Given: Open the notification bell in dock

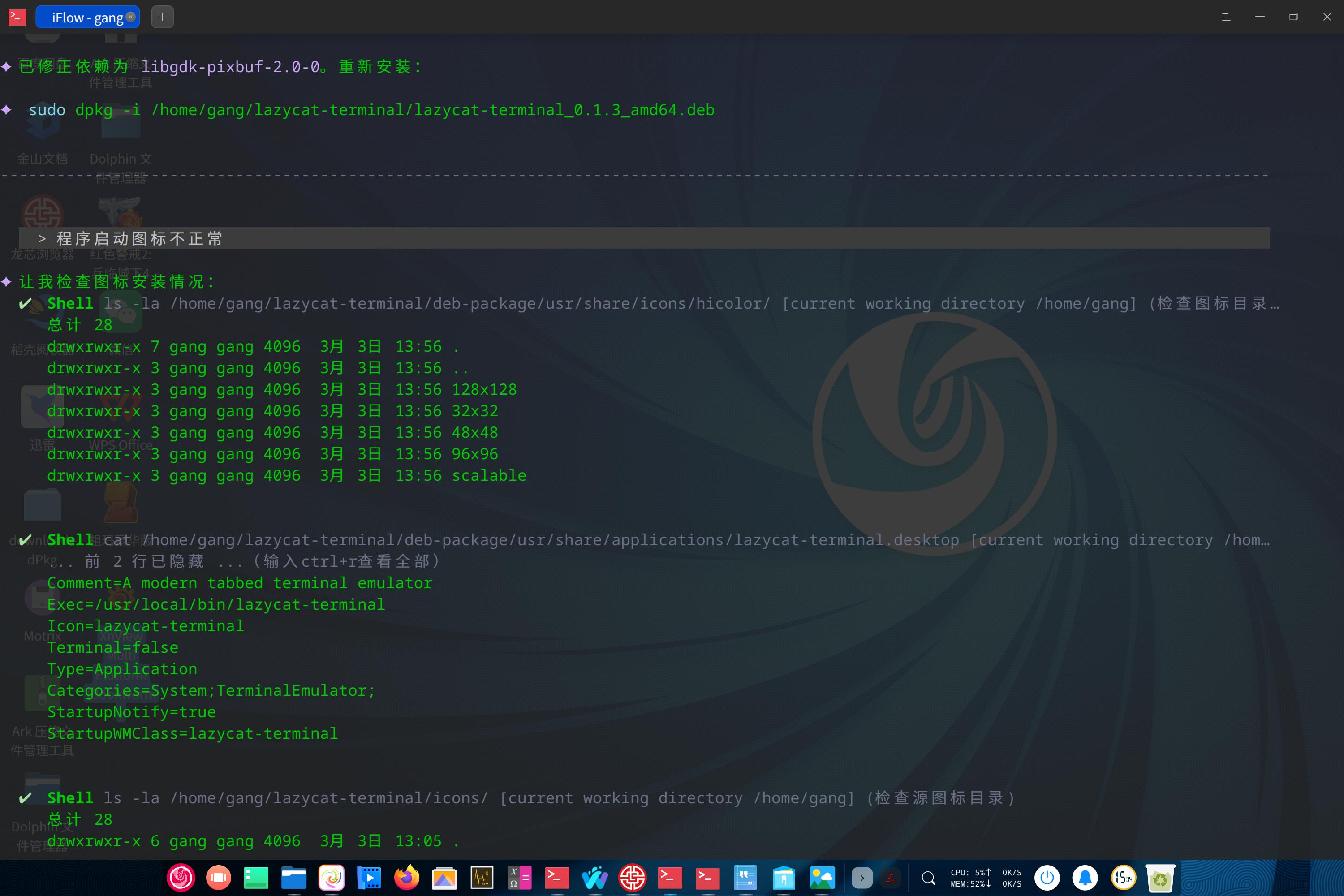Looking at the screenshot, I should click(x=1085, y=878).
